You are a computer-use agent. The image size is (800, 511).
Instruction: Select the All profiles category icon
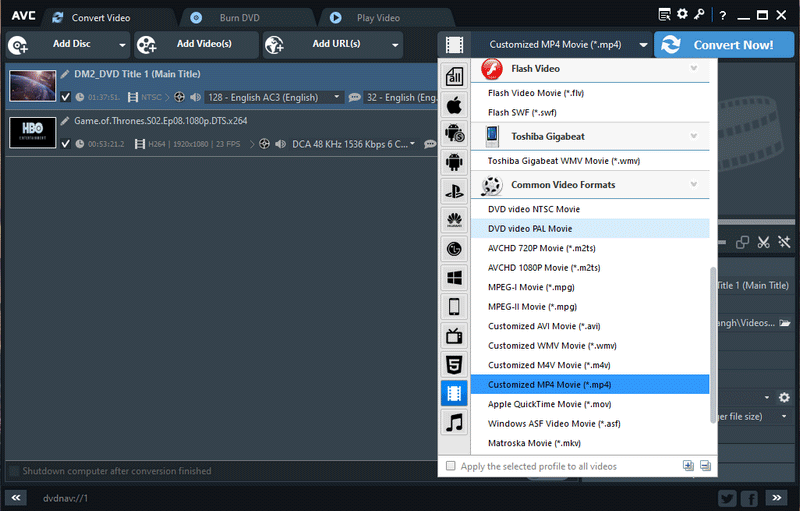(454, 76)
